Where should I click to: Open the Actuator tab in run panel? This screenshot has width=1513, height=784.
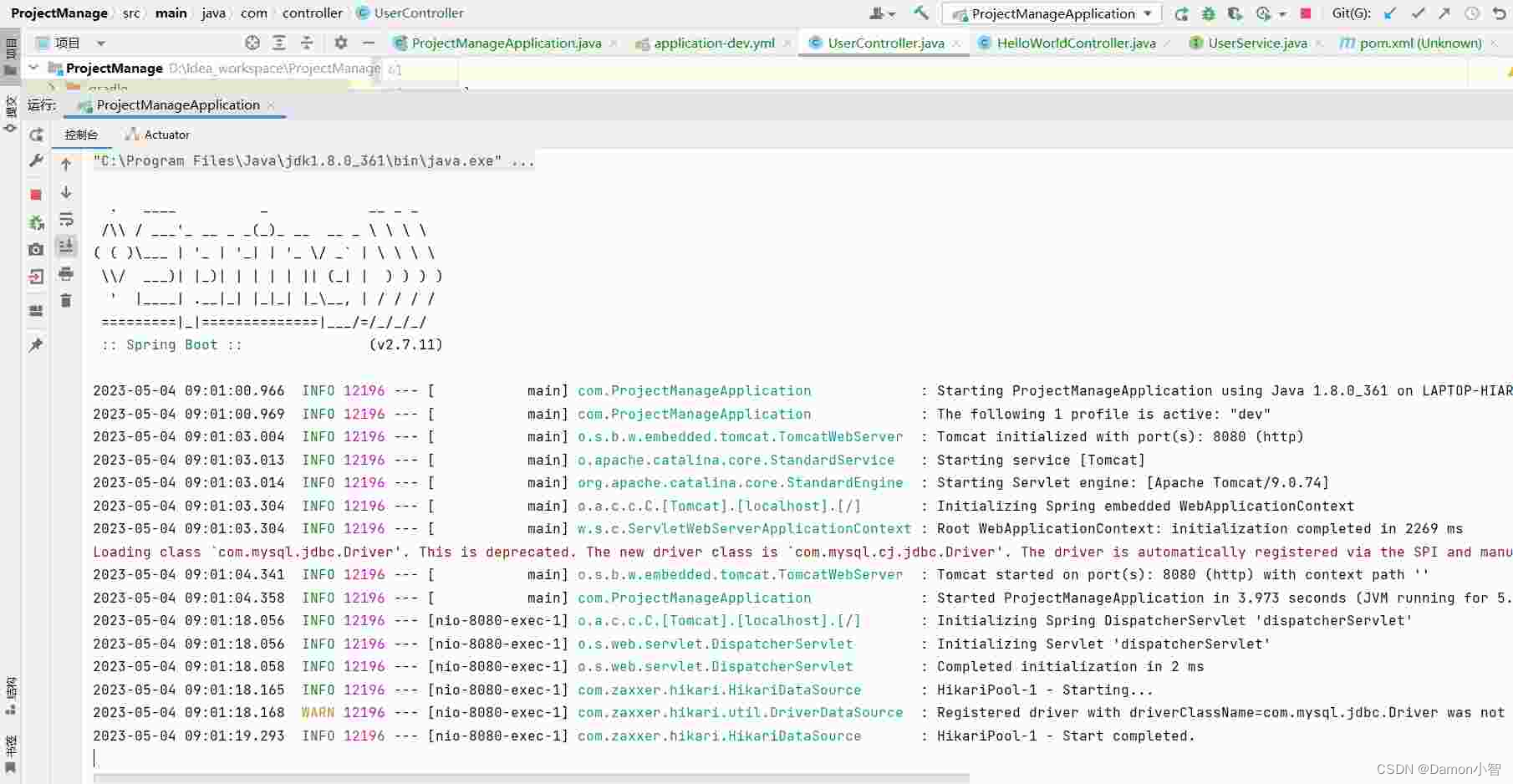tap(164, 134)
